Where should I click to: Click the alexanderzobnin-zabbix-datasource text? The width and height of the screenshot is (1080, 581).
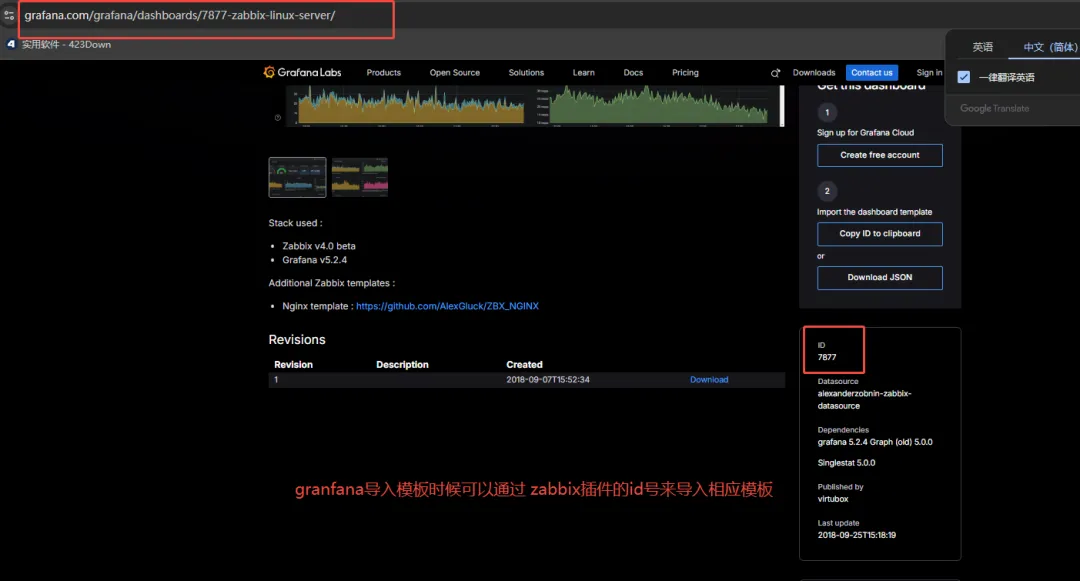click(864, 399)
